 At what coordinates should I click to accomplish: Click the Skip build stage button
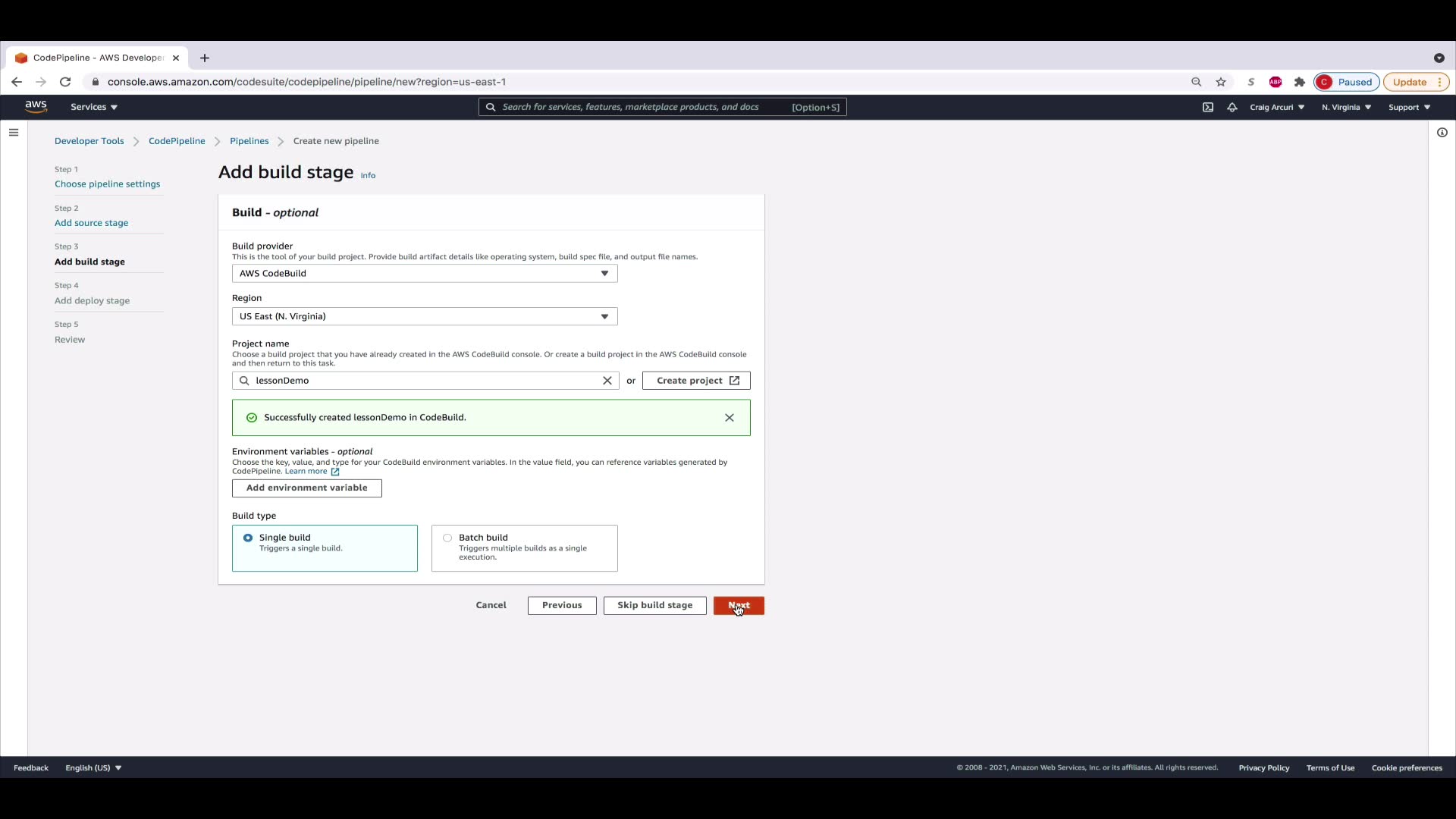[654, 605]
